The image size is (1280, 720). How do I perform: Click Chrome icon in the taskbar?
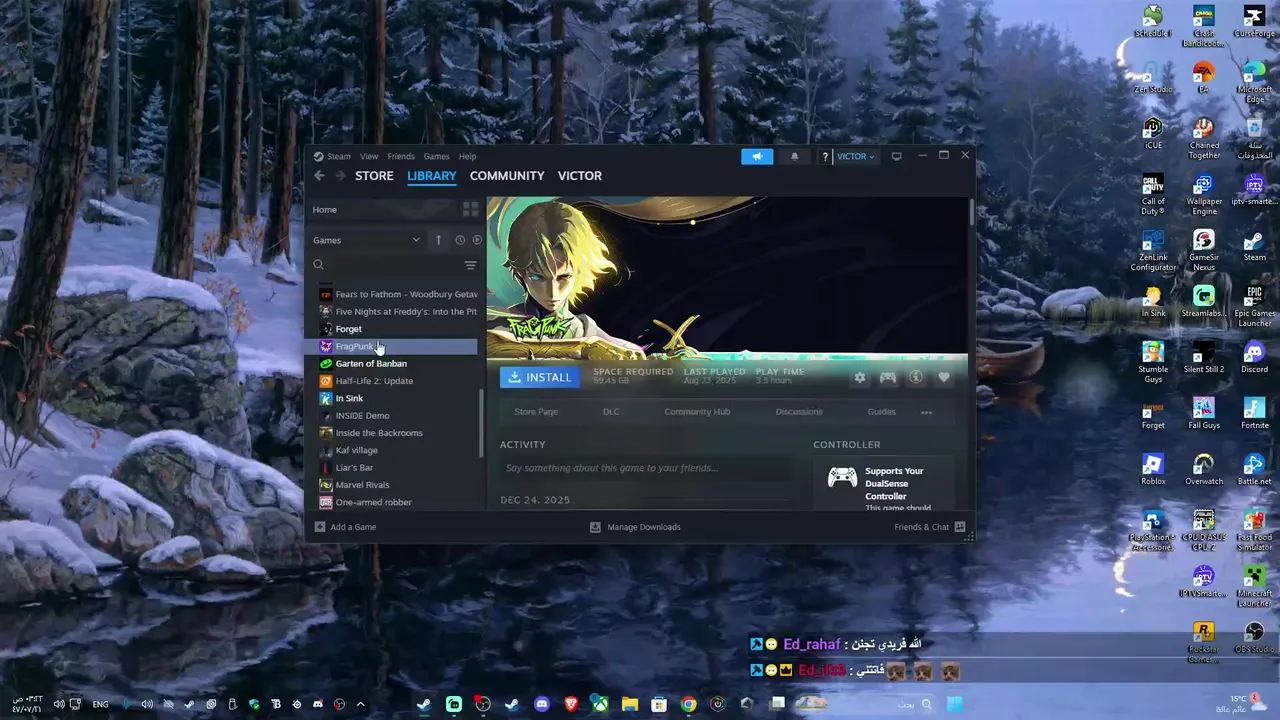pos(689,704)
